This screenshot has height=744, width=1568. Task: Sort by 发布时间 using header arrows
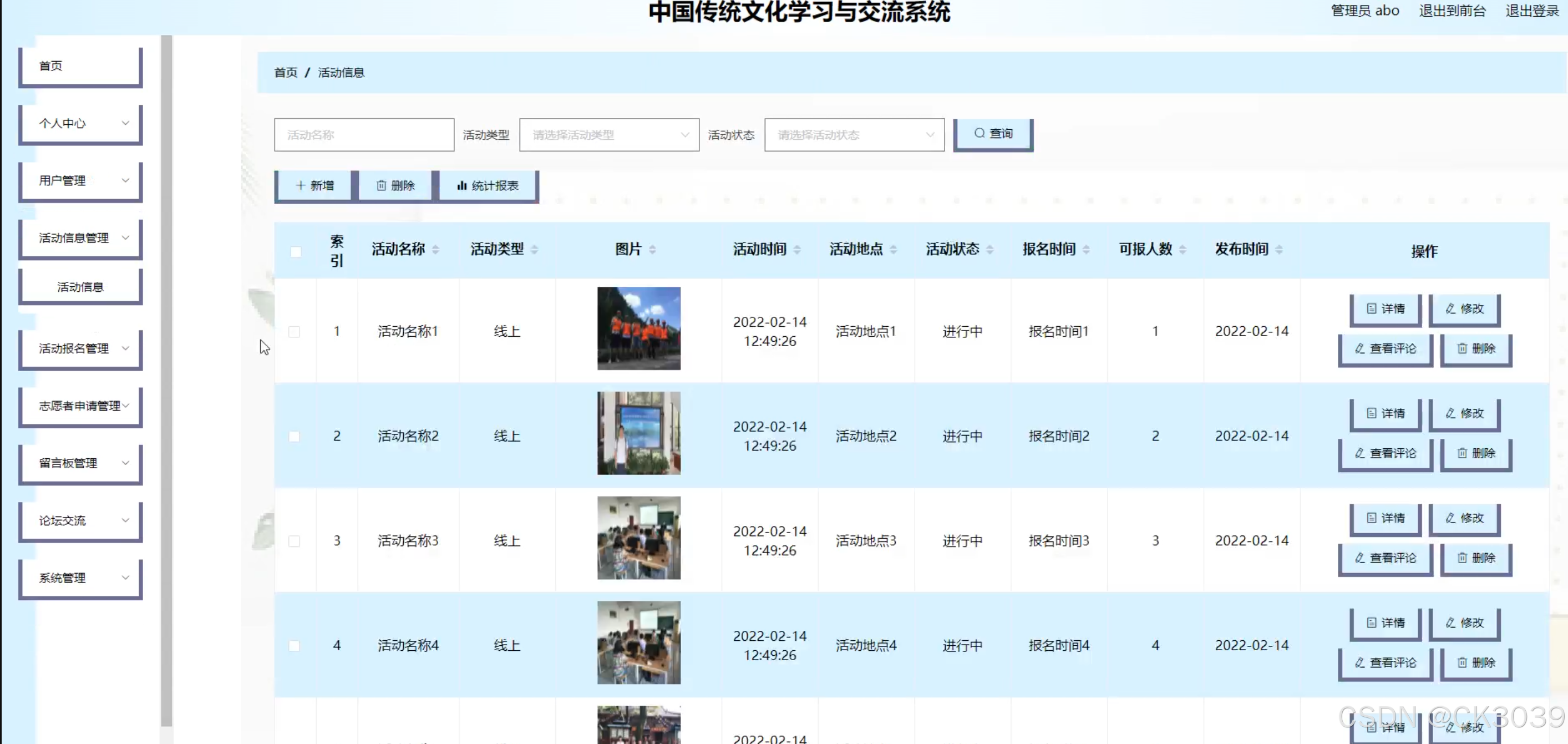pyautogui.click(x=1279, y=250)
